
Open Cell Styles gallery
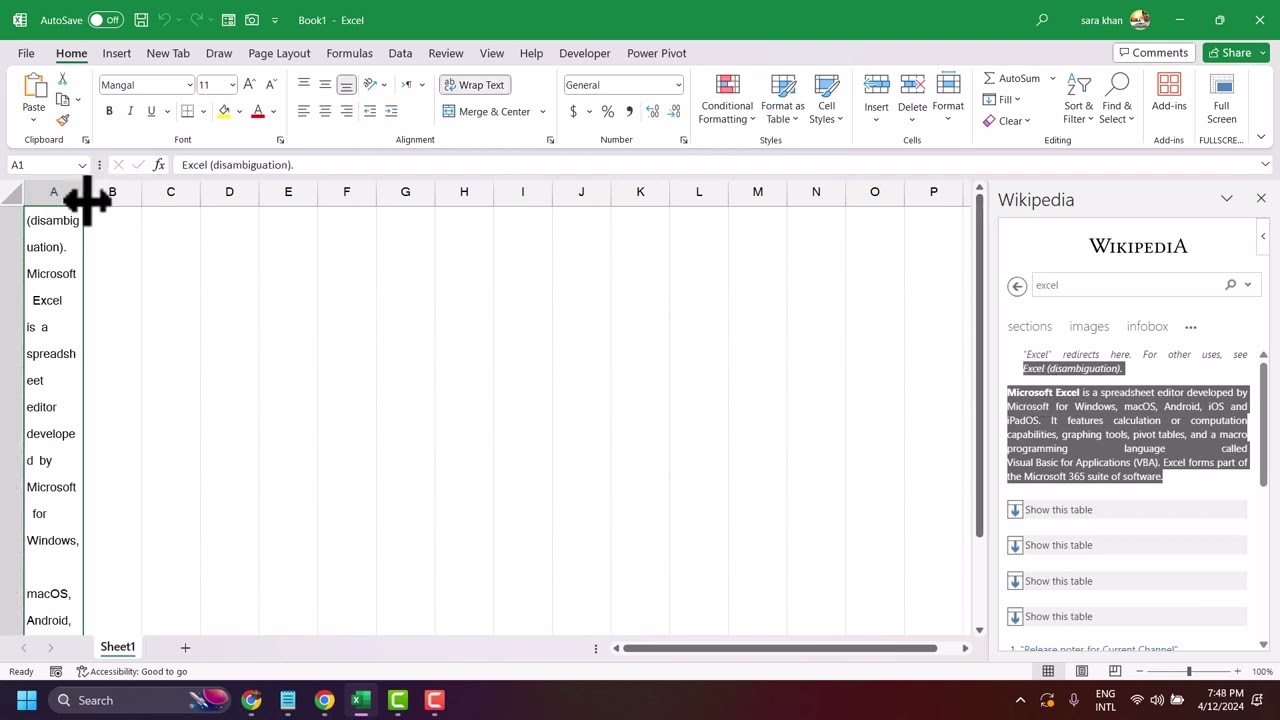click(826, 98)
